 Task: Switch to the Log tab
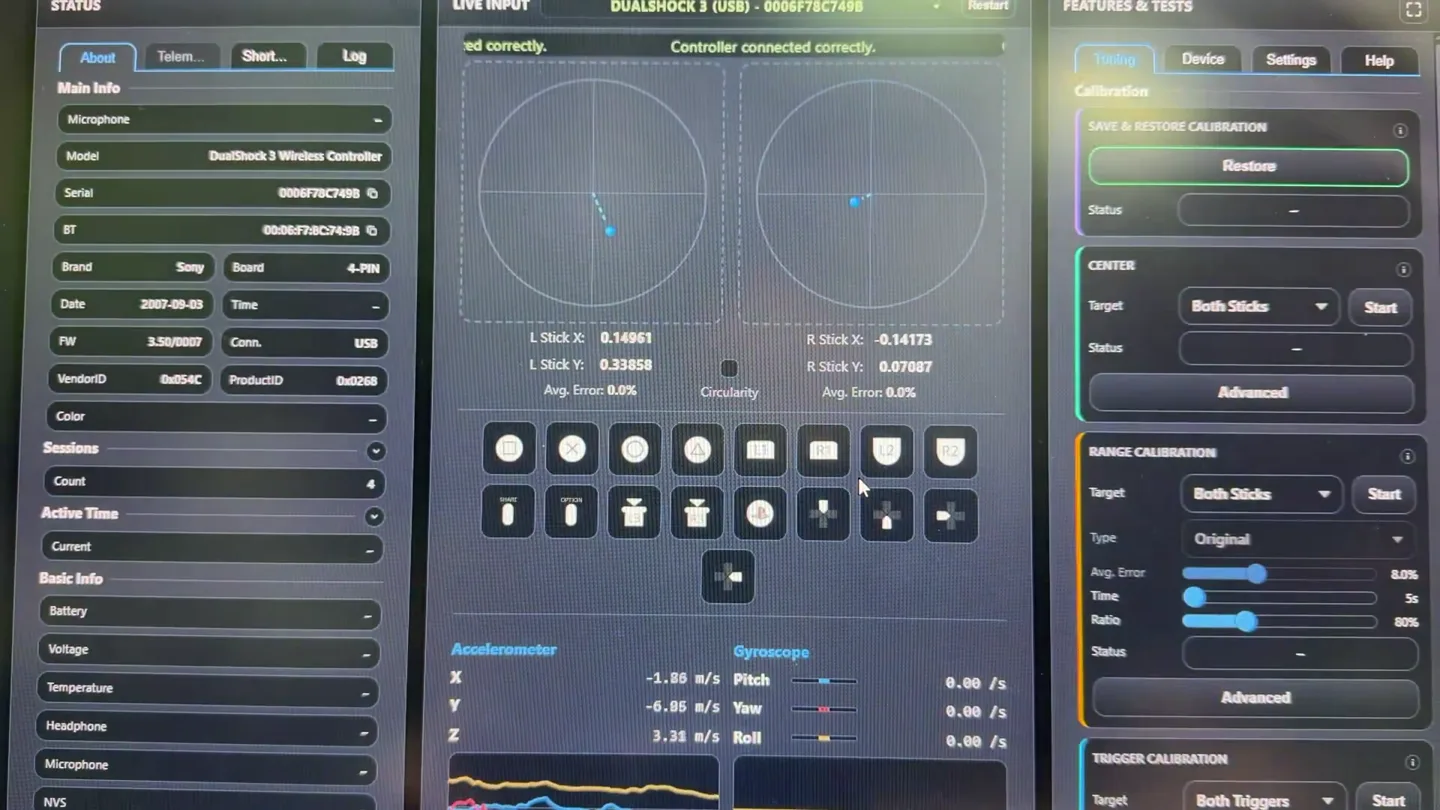pos(354,56)
